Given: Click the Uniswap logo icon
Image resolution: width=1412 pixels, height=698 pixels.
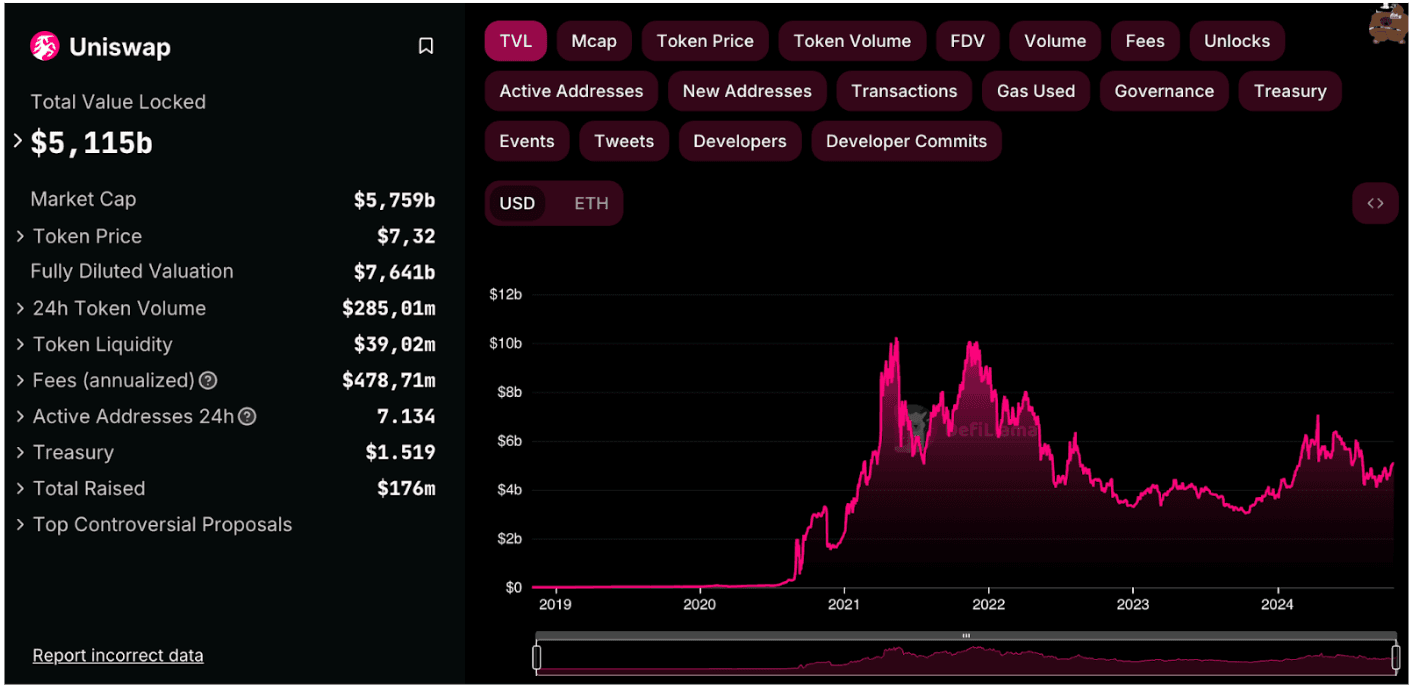Looking at the screenshot, I should (45, 47).
